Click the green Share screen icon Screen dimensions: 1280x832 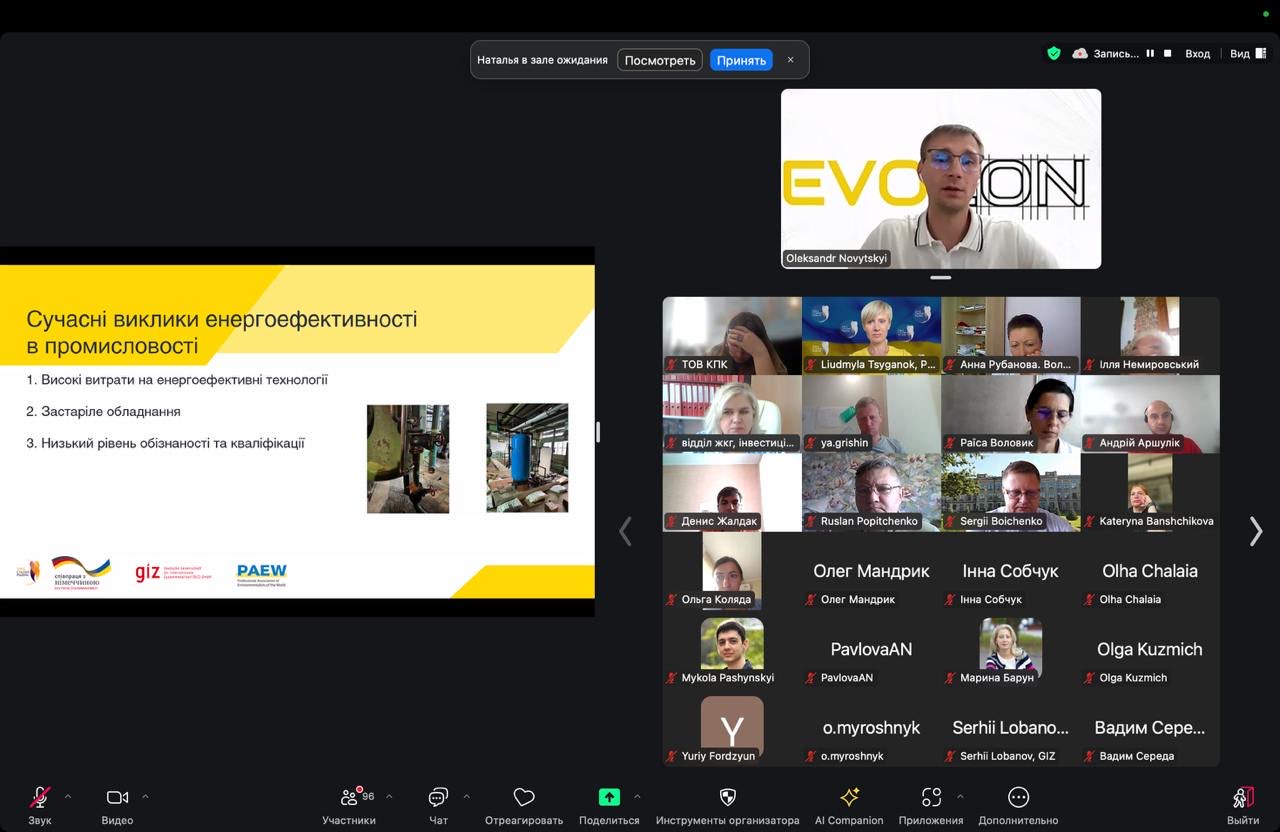[609, 798]
